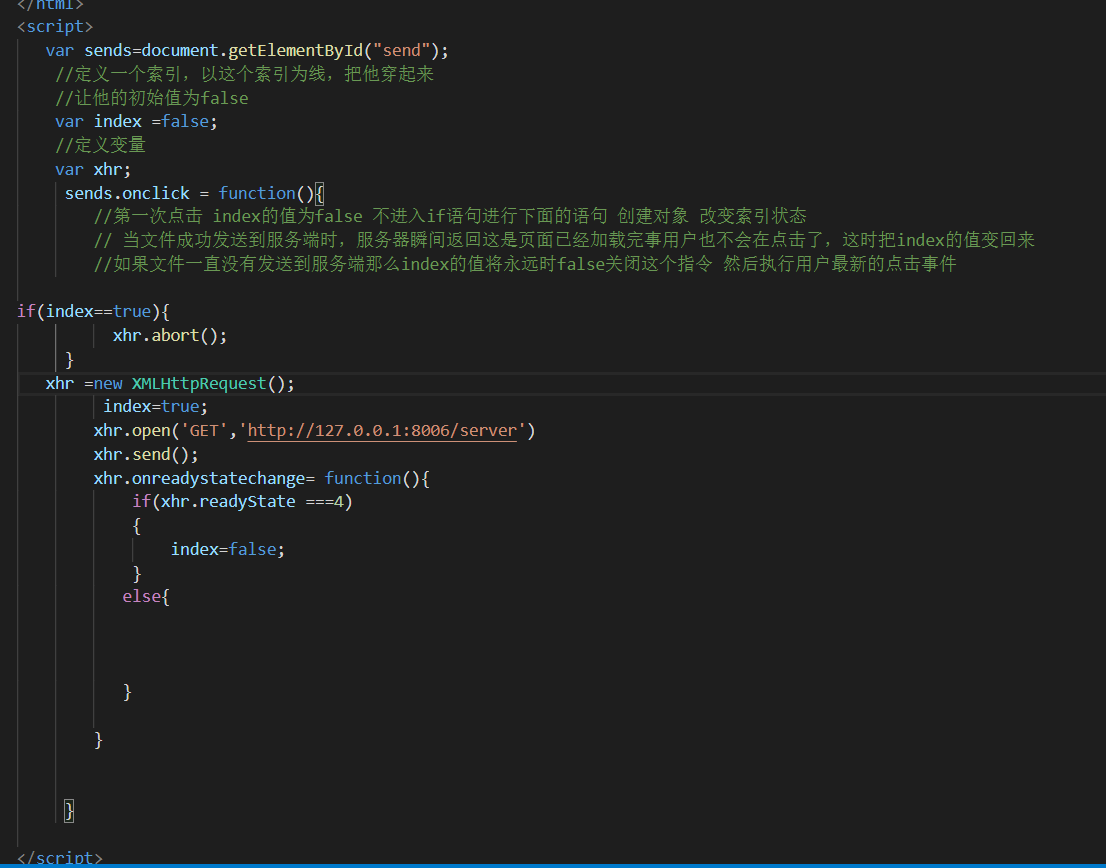Click the closing </script> tag
This screenshot has width=1106, height=868.
[x=60, y=857]
